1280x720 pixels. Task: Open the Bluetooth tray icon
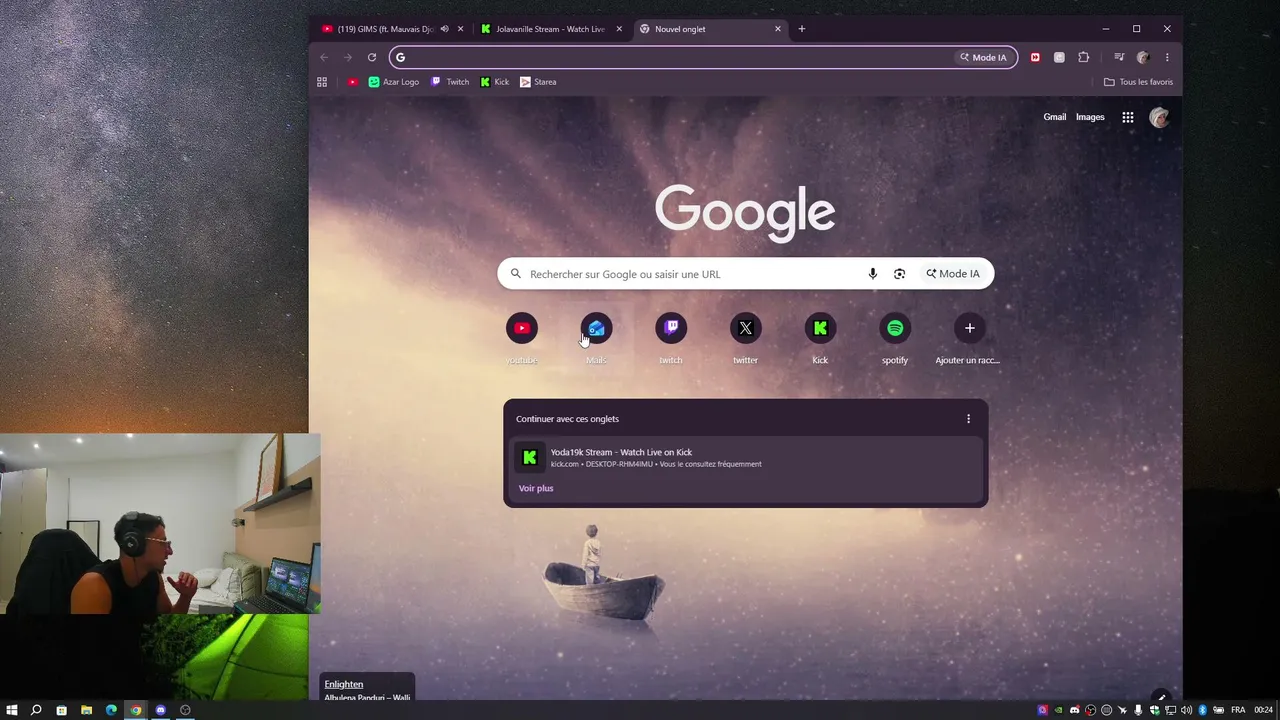(x=1202, y=710)
